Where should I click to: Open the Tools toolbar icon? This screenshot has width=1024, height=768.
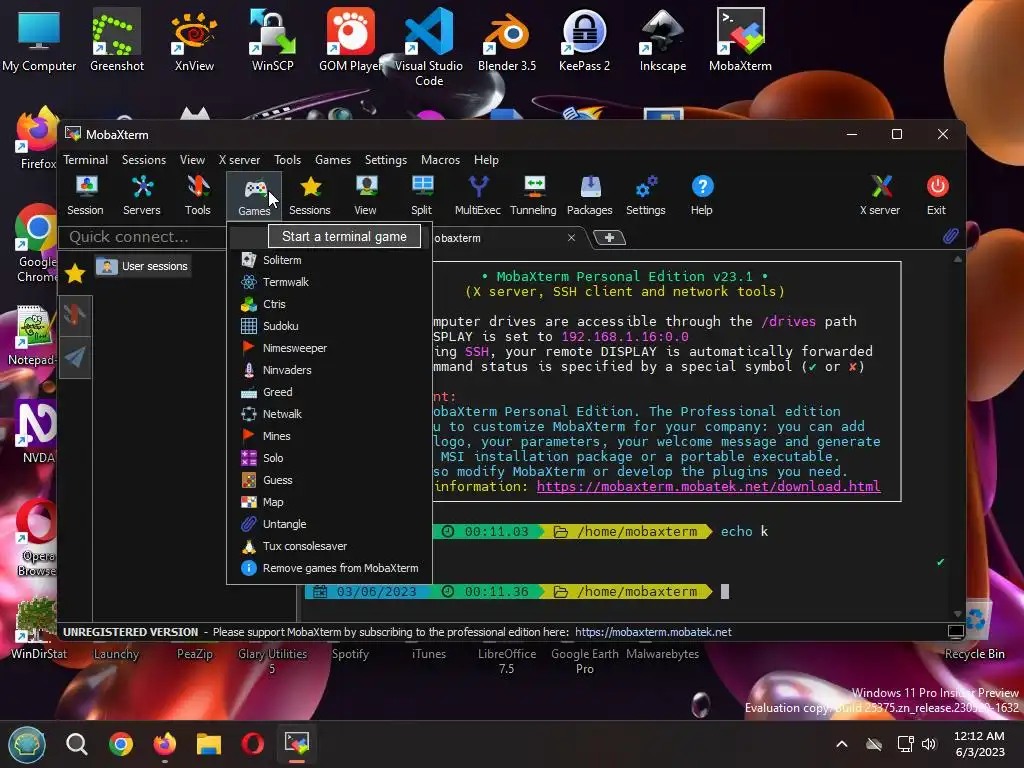[x=197, y=195]
